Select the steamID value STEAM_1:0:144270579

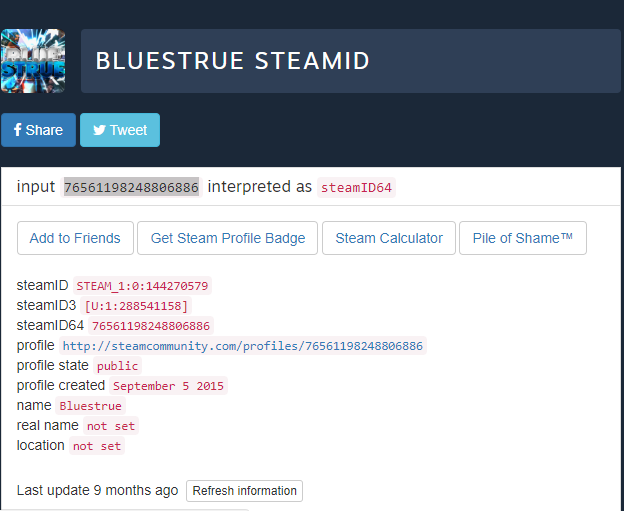142,286
